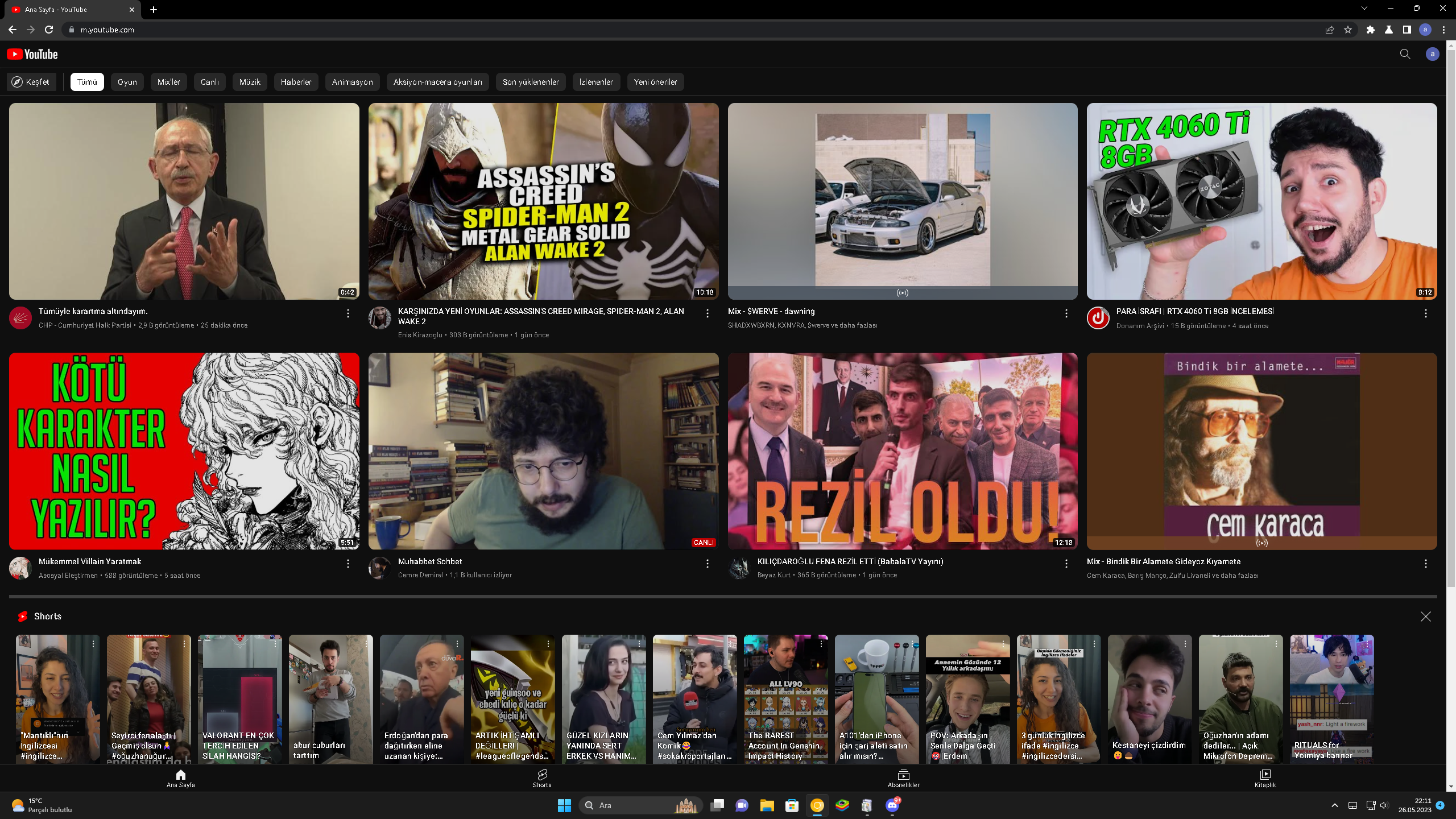The width and height of the screenshot is (1456, 819).
Task: Open more options for Muhabbet Sohbet stream
Action: [708, 564]
